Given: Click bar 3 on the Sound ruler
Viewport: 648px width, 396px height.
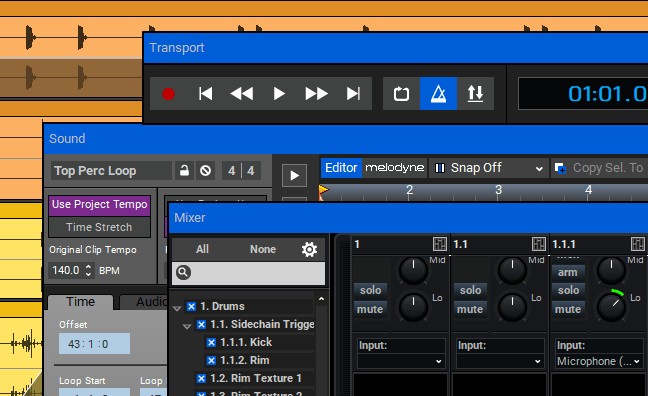Looking at the screenshot, I should [x=498, y=190].
